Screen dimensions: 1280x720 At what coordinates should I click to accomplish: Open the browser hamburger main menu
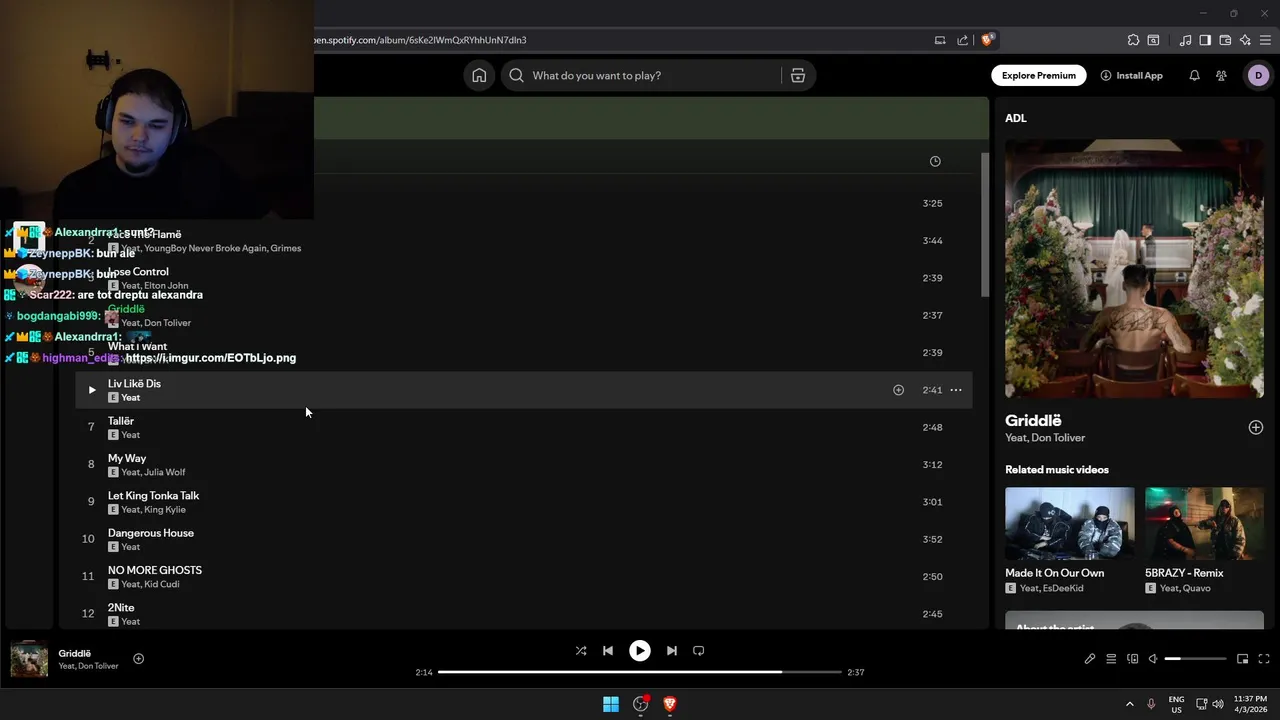[x=1265, y=40]
